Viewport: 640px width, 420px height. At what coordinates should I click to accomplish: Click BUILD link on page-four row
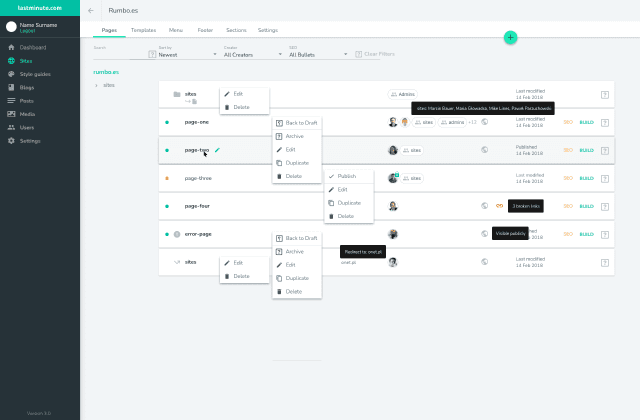(587, 206)
